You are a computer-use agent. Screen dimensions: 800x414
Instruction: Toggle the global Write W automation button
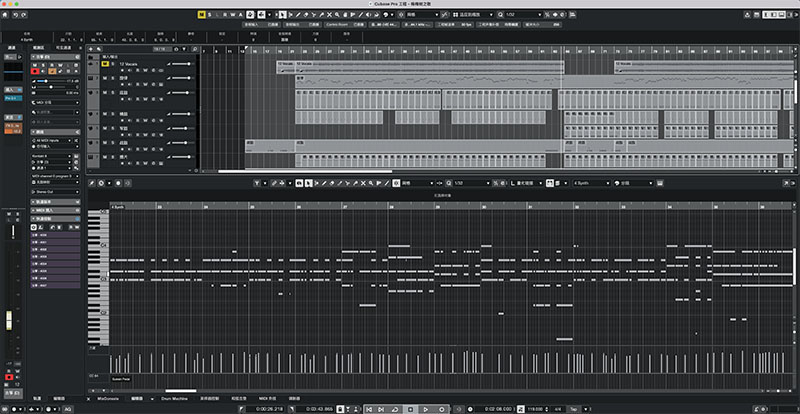pos(232,15)
